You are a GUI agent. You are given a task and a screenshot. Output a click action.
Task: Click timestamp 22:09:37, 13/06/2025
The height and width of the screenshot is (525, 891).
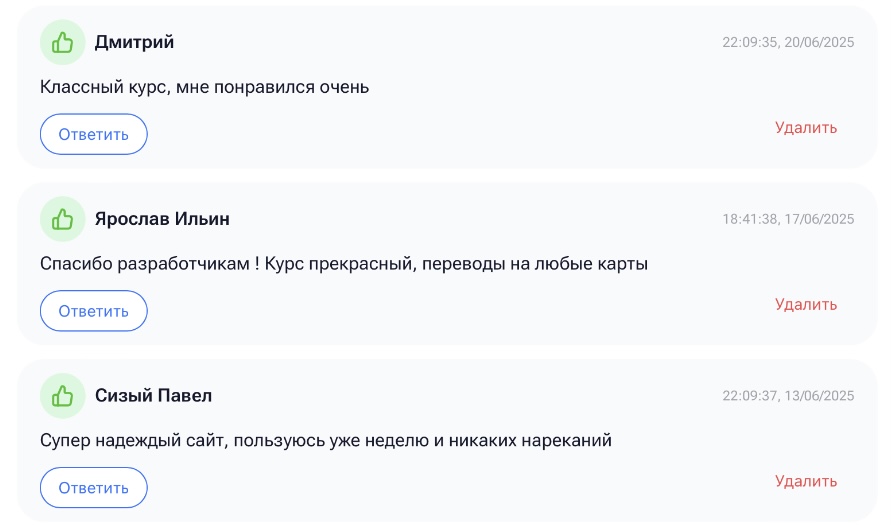788,396
